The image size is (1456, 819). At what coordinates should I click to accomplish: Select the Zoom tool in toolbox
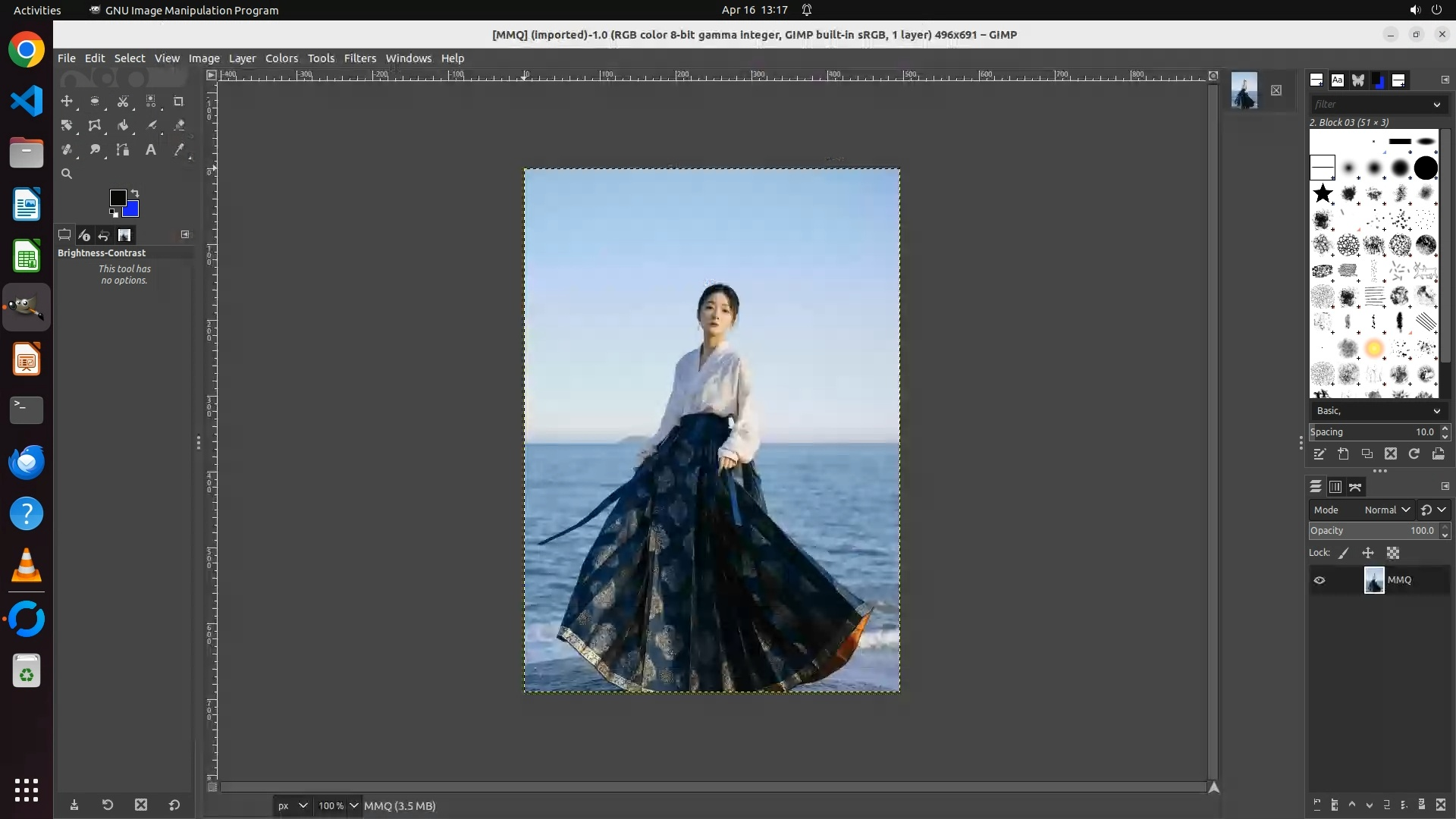pyautogui.click(x=67, y=174)
